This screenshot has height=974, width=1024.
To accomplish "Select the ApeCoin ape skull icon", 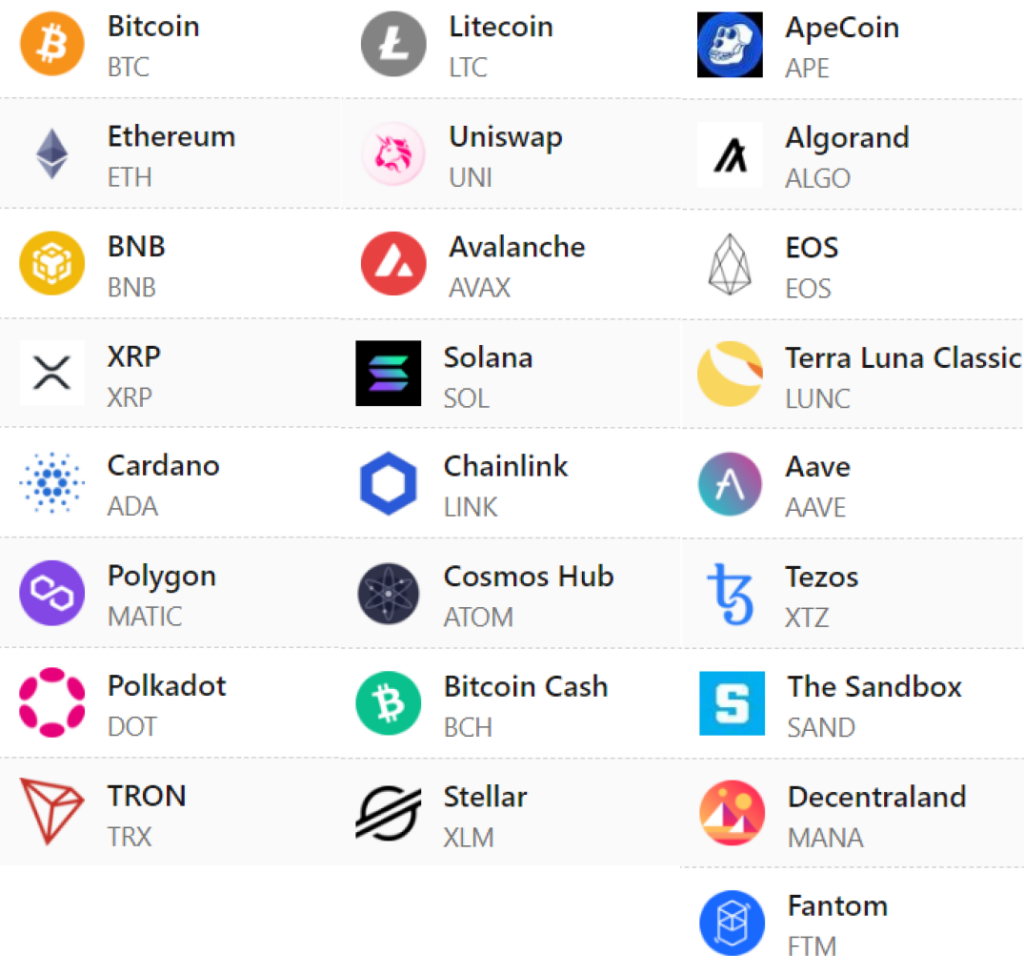I will click(x=730, y=45).
